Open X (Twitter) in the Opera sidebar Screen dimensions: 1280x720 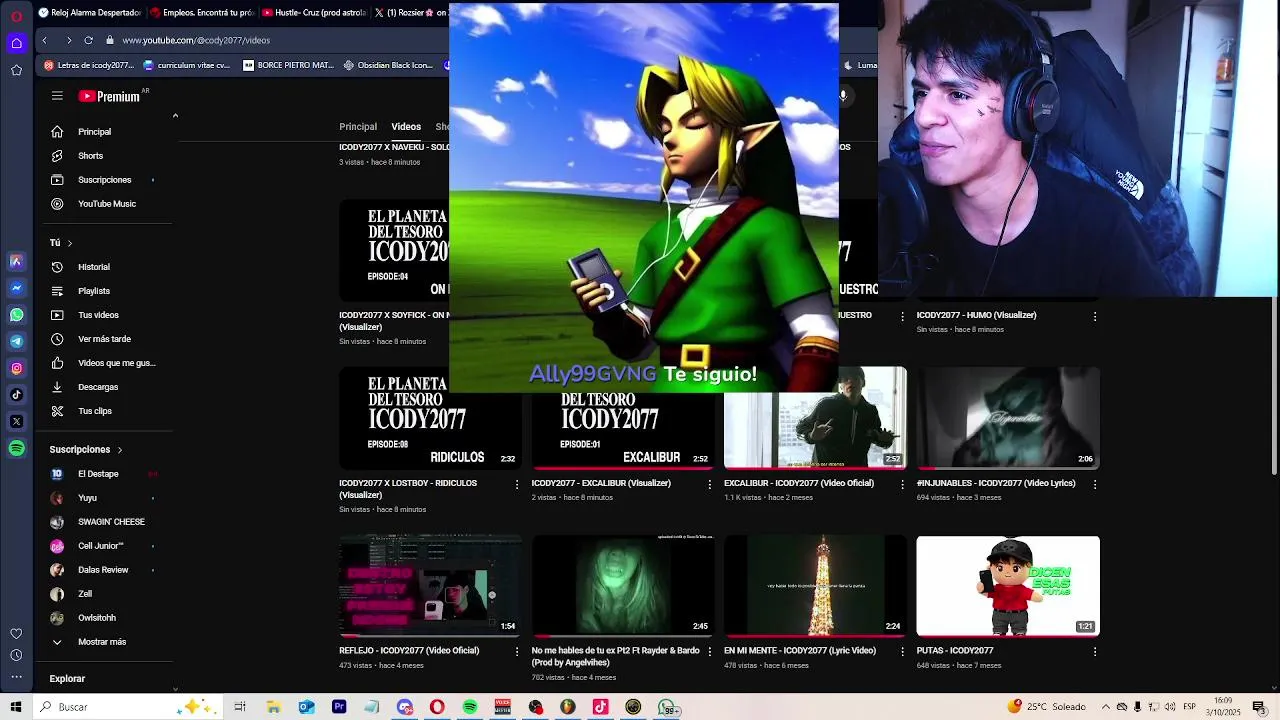(17, 421)
